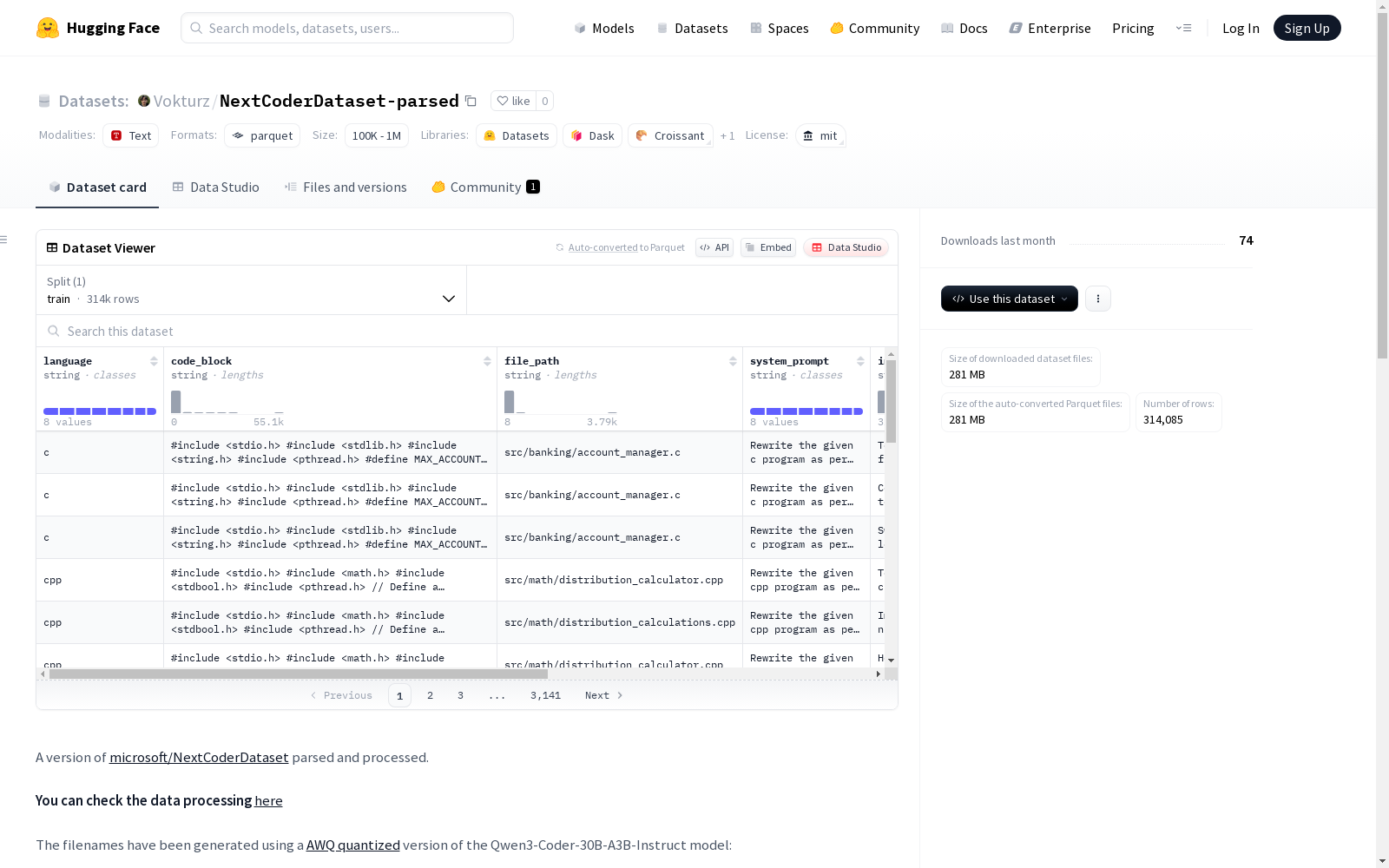Click the current page 1 button

(399, 695)
